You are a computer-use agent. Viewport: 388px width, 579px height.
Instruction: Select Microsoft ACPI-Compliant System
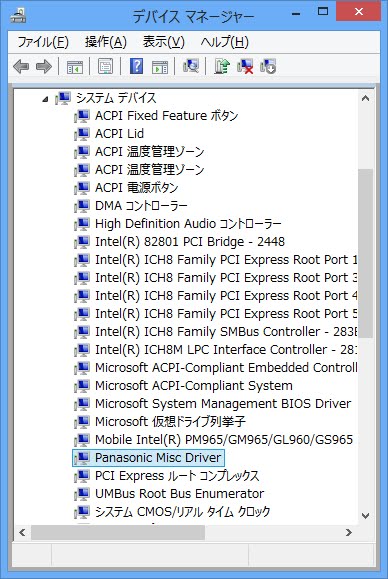194,386
